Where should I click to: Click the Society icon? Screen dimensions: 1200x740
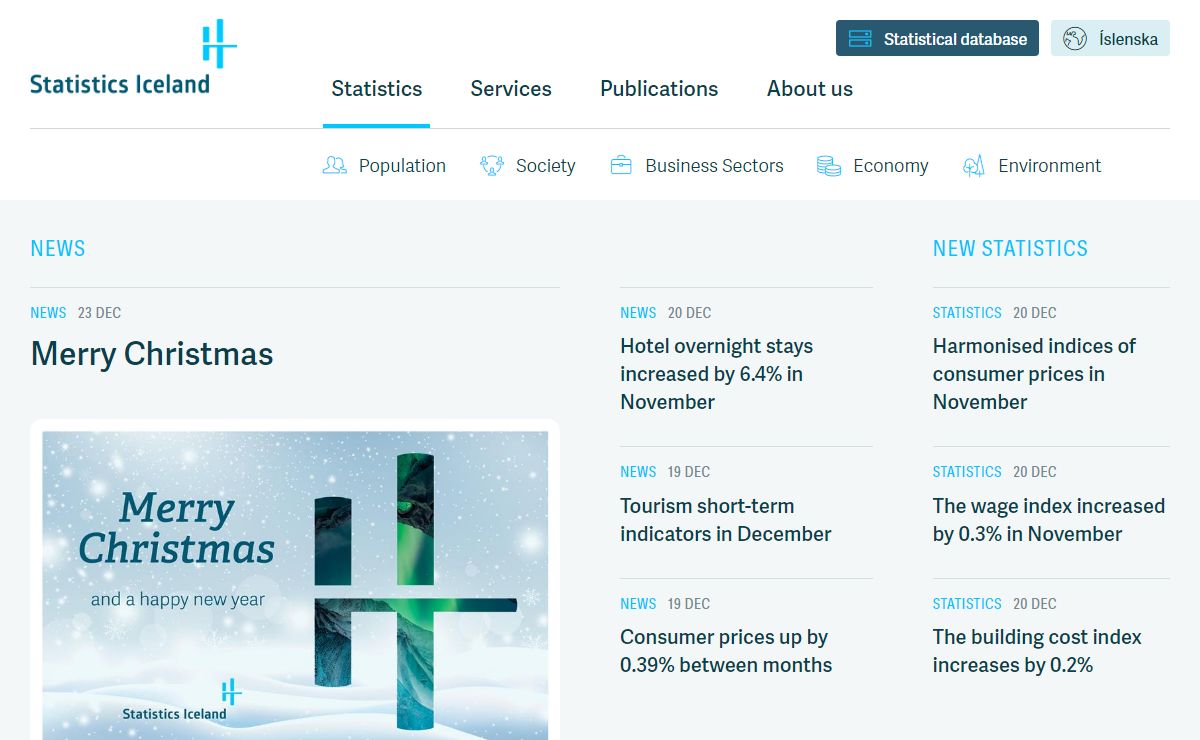coord(491,166)
